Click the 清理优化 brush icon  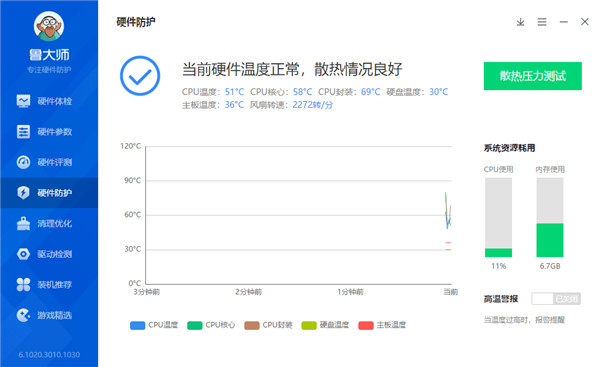click(x=23, y=223)
